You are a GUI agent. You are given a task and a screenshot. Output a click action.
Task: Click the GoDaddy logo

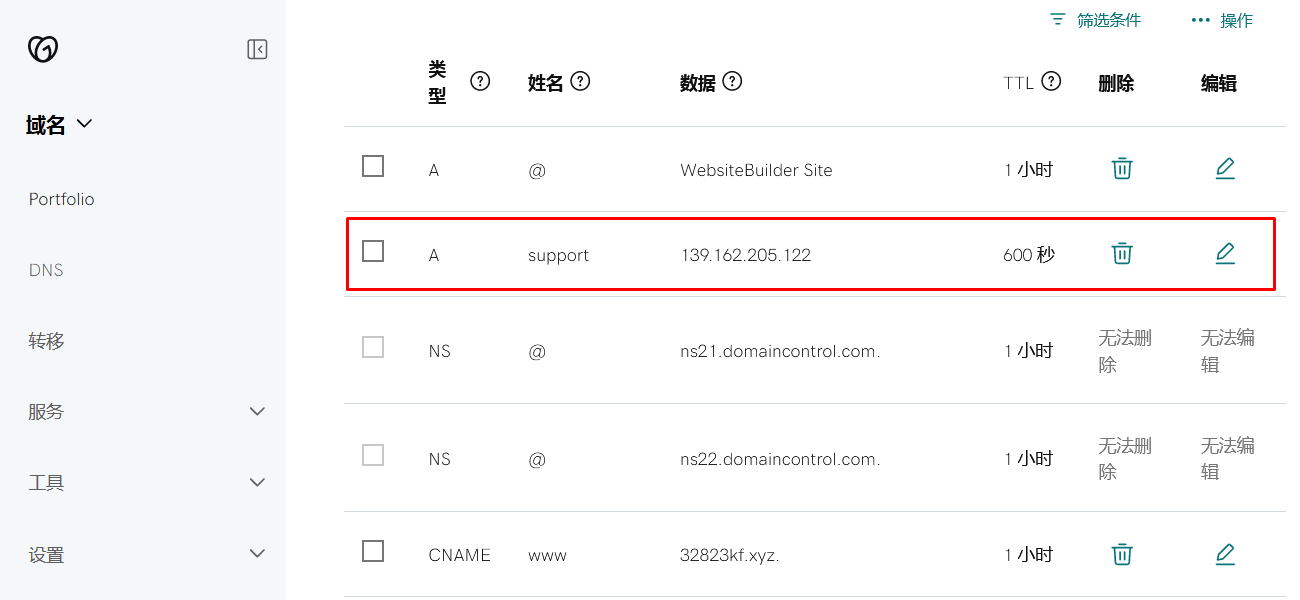click(x=42, y=48)
